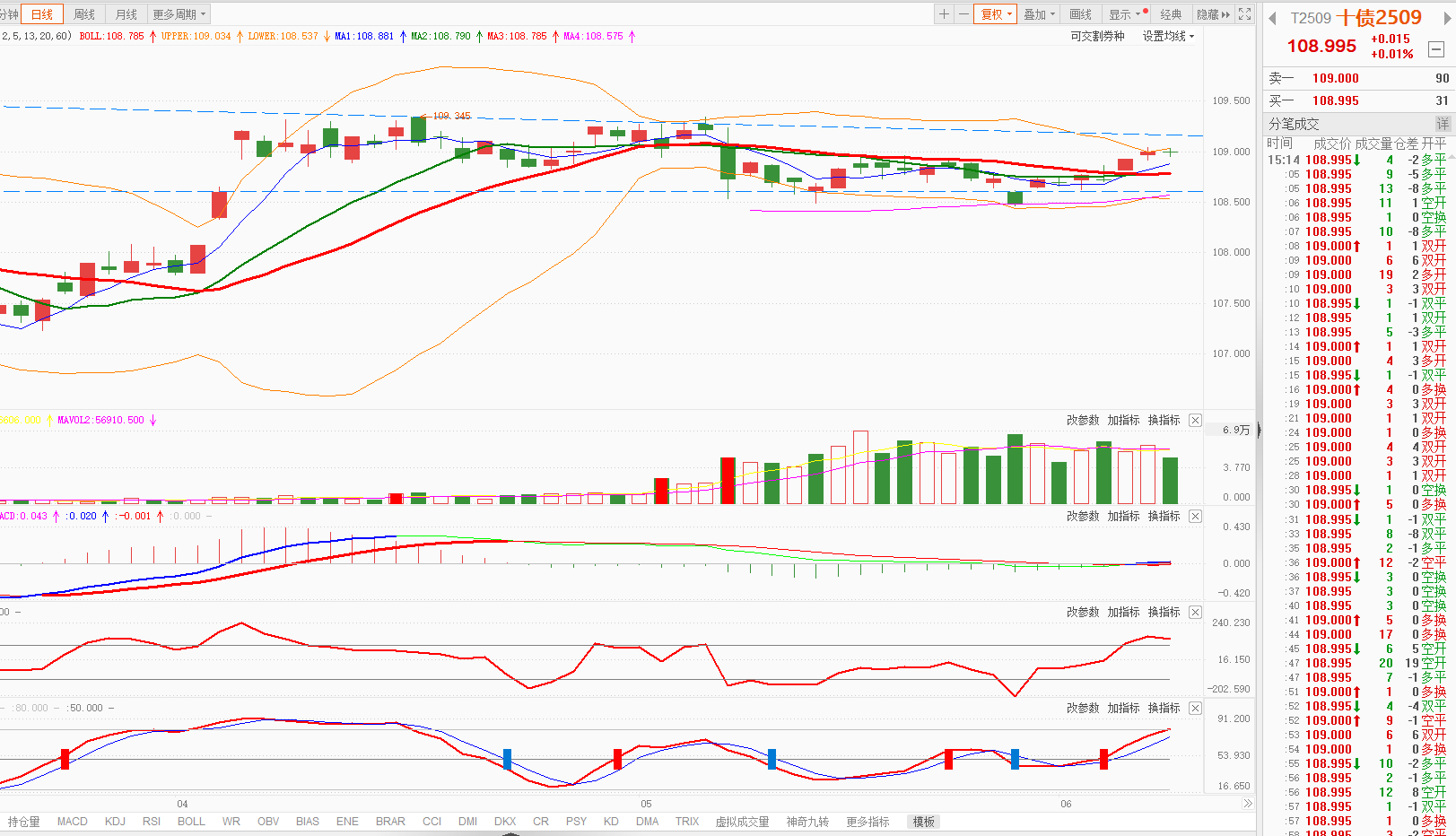Screen dimensions: 1456x836
Task: Click 换指标 in volume panel
Action: pos(1164,420)
